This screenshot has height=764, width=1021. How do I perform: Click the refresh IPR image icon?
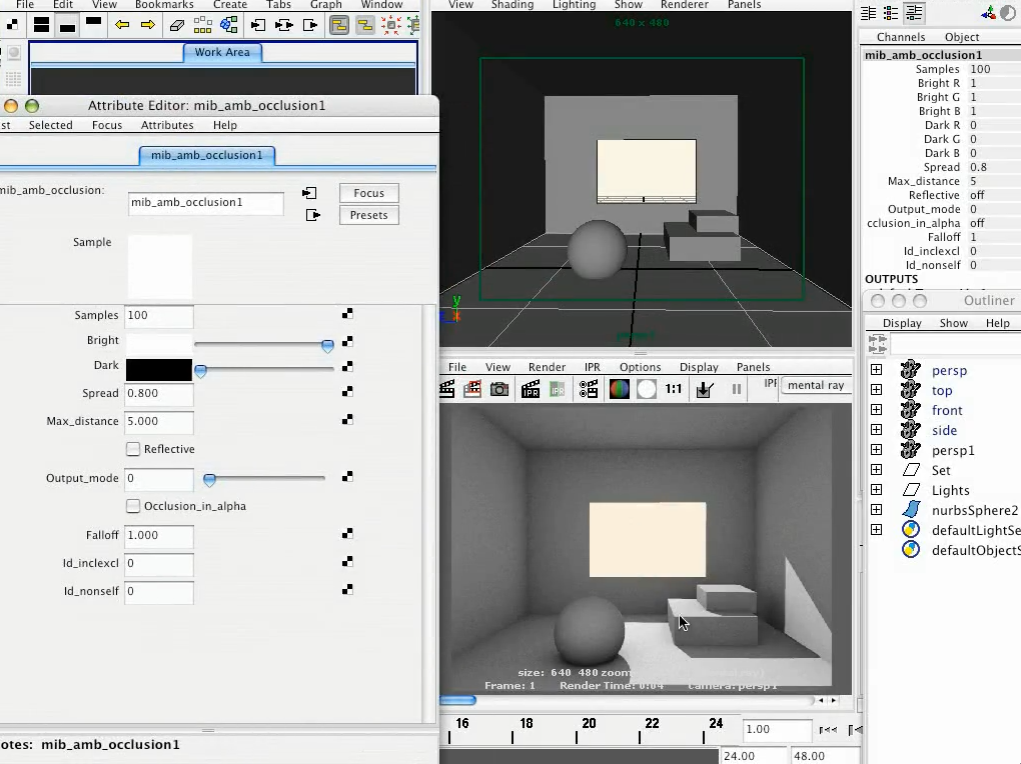(557, 389)
